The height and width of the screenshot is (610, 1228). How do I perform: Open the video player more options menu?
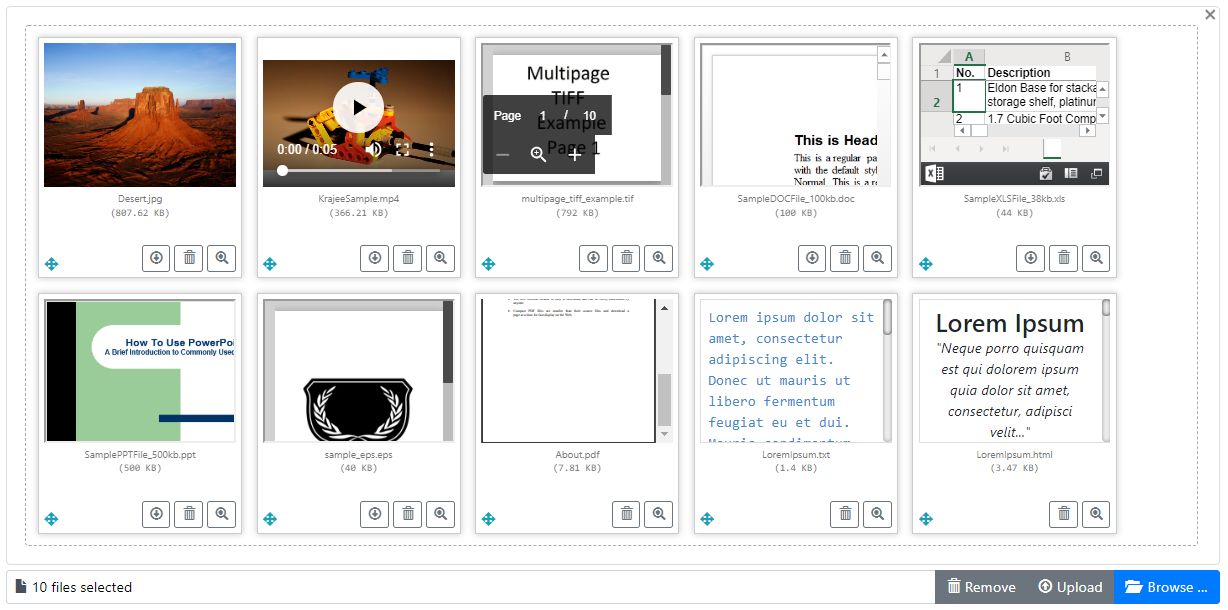(x=431, y=149)
